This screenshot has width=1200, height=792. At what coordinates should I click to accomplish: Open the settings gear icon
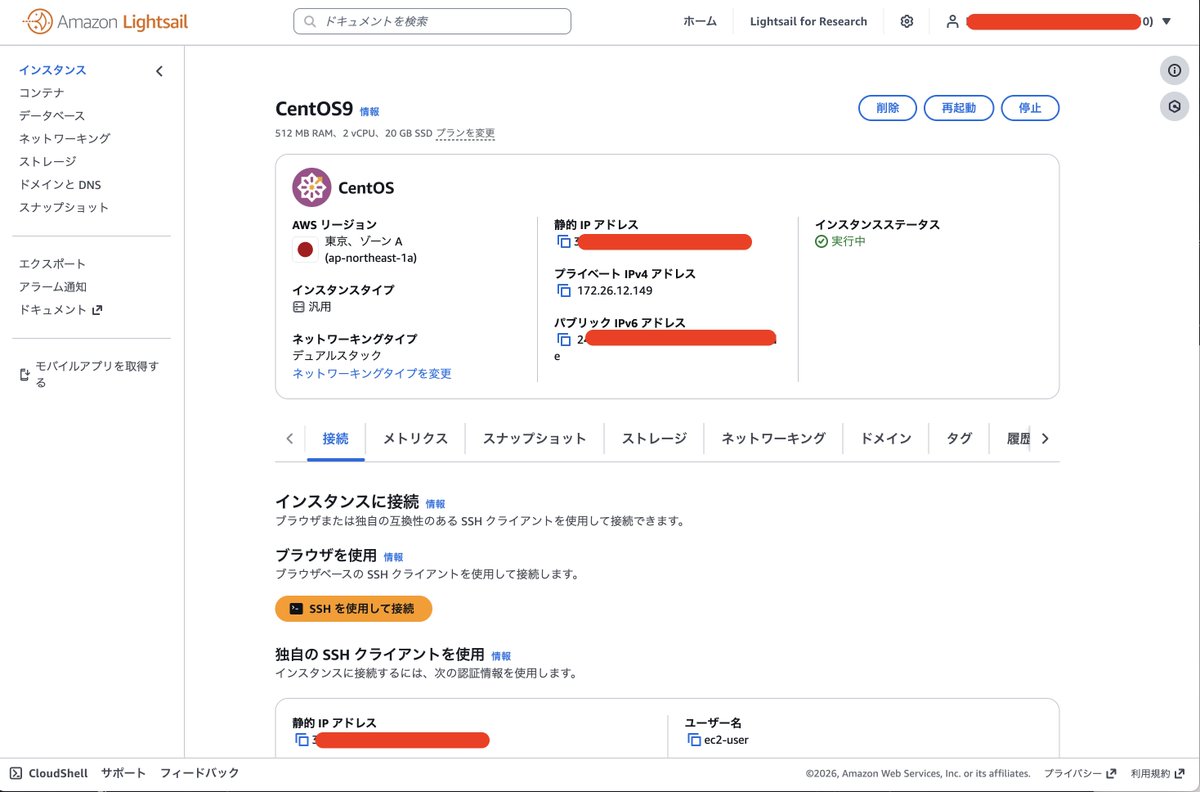pos(907,21)
